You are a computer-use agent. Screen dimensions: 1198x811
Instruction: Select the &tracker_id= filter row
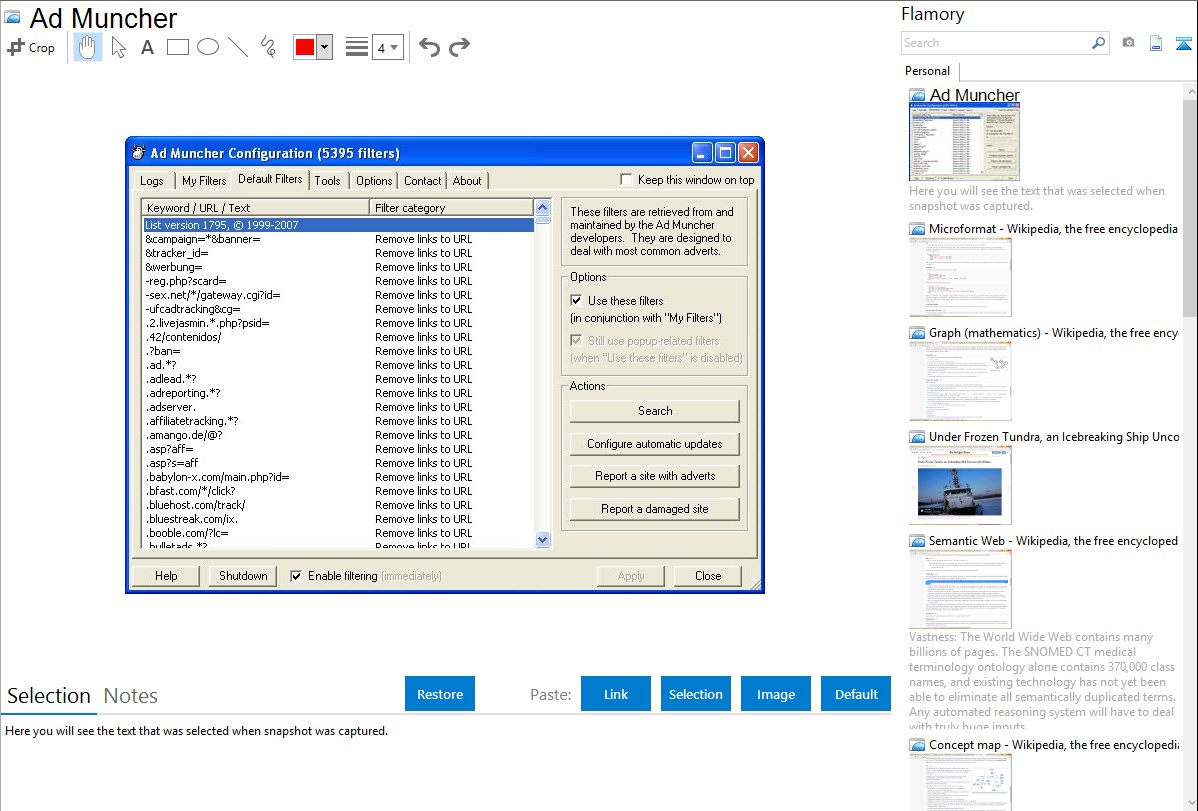coord(338,254)
